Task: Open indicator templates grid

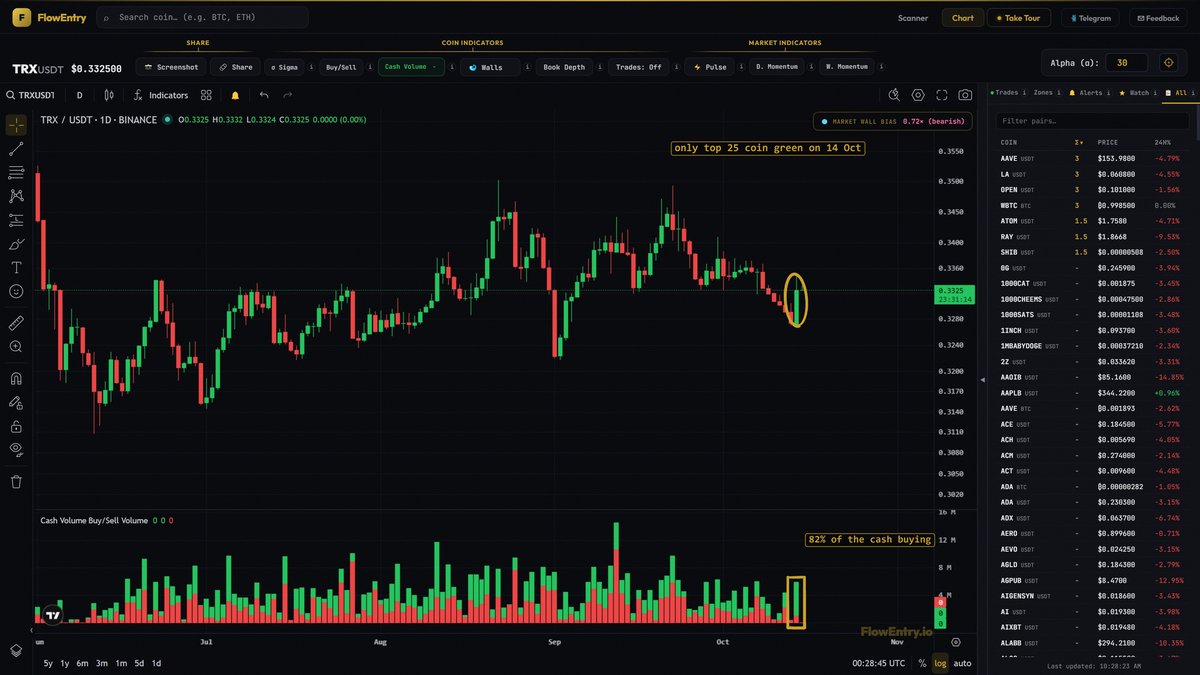Action: (x=206, y=95)
